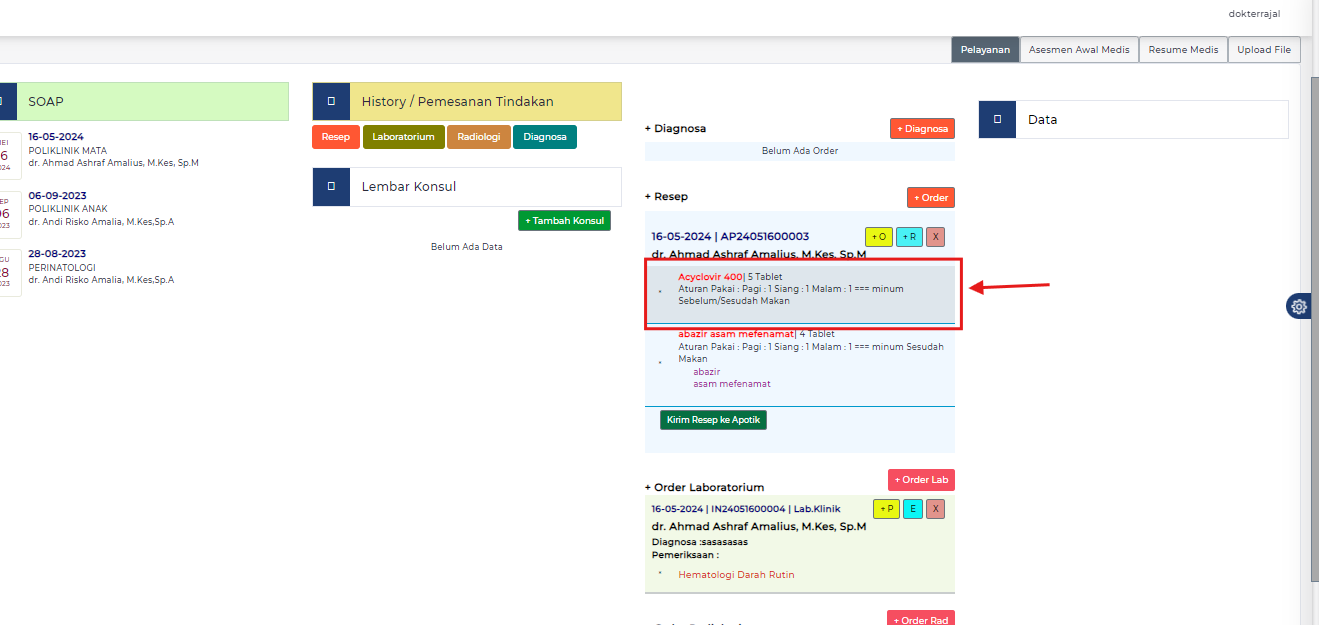1319x625 pixels.
Task: Click the yellow +P button on lab order
Action: [x=886, y=509]
